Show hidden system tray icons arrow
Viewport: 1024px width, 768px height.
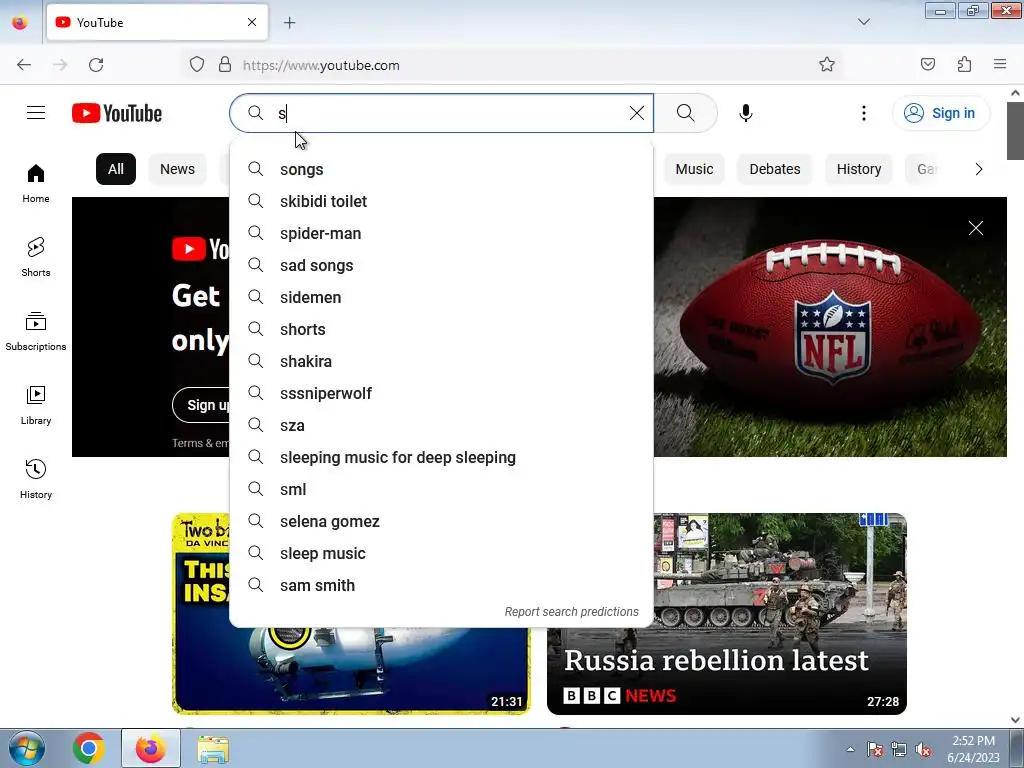pyautogui.click(x=850, y=750)
